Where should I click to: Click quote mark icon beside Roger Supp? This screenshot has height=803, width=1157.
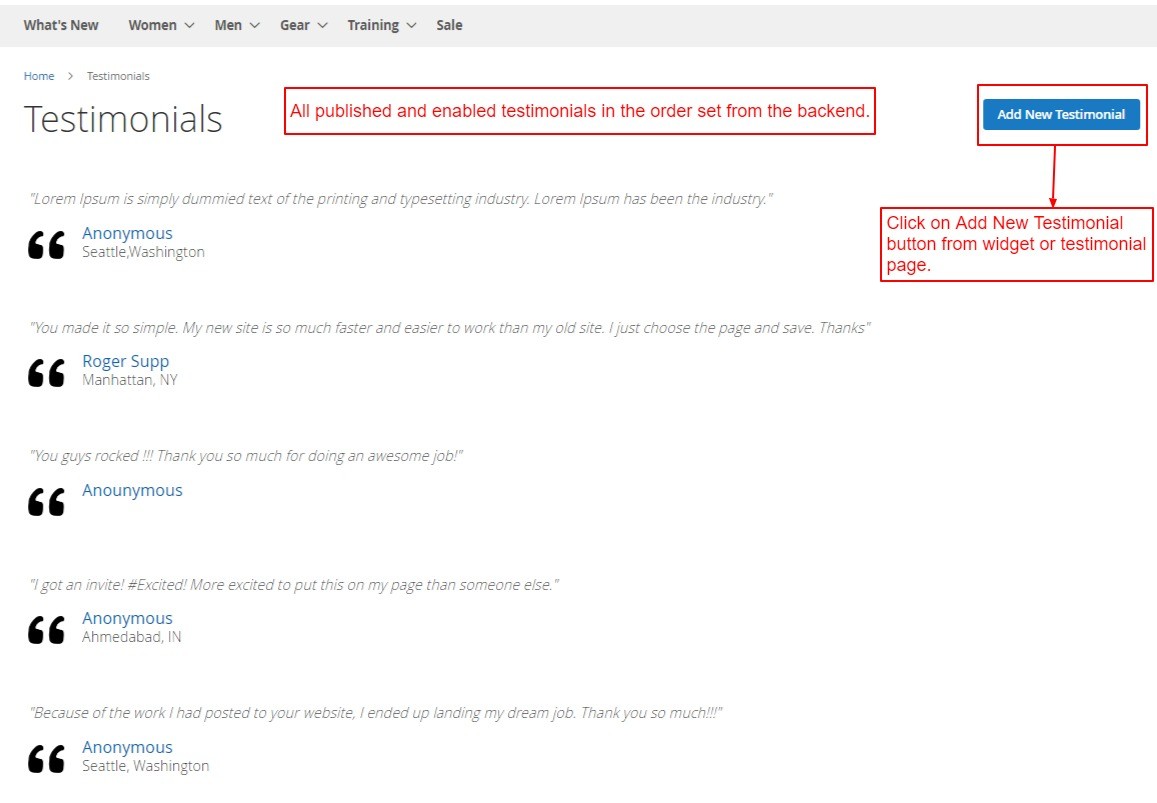click(x=46, y=373)
